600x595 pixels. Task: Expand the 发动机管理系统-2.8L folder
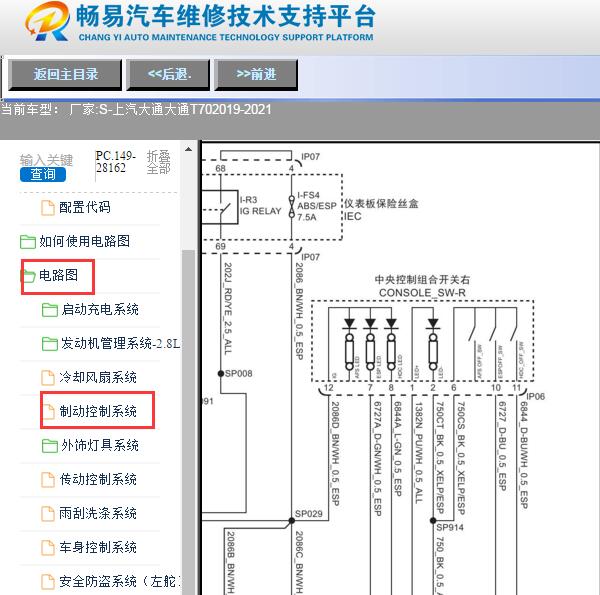coord(120,343)
